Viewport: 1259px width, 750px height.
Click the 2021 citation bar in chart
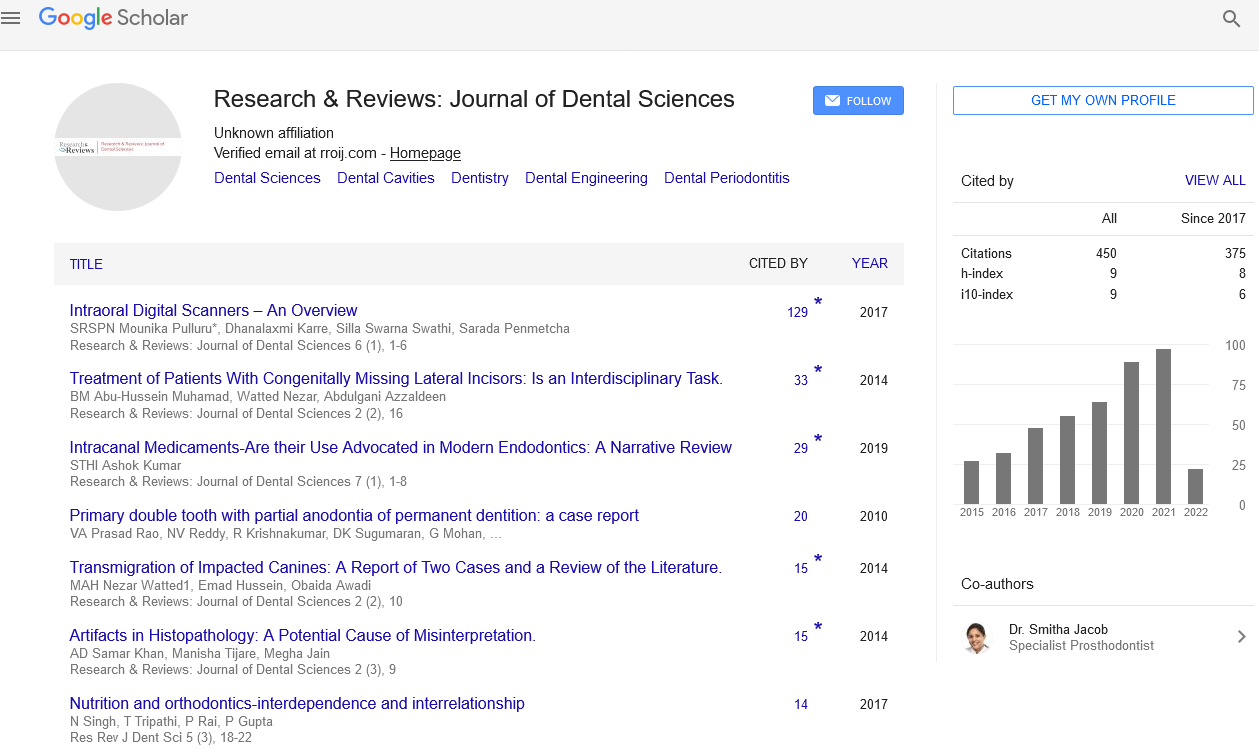point(1163,426)
